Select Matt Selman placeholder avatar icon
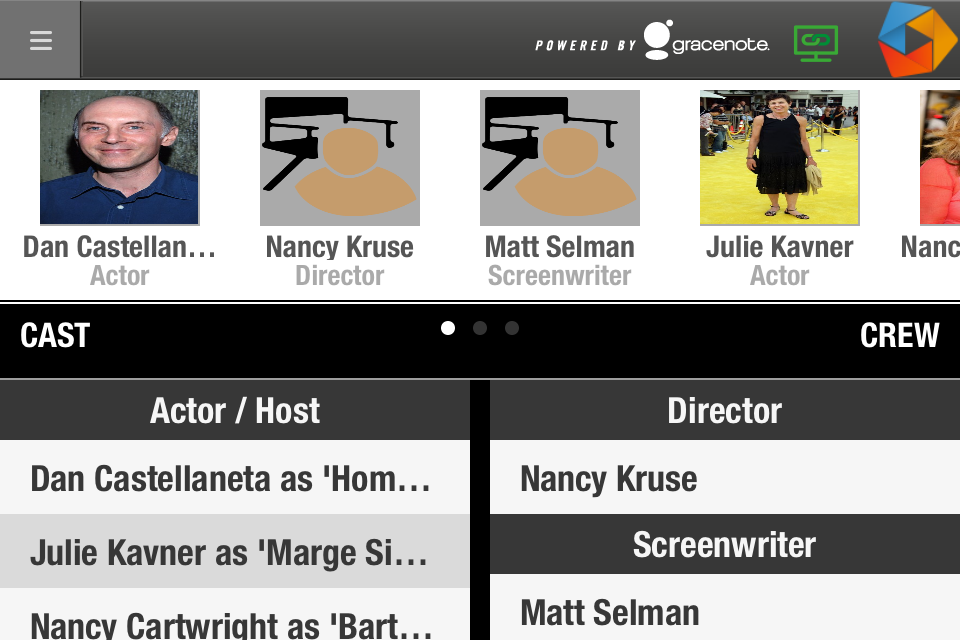Screen dimensions: 960x640 click(560, 158)
